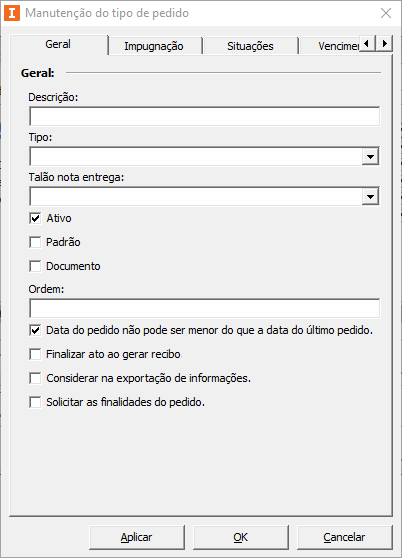Close the Manutenção do tipo de pedido dialog
The width and height of the screenshot is (402, 558).
coord(386,13)
